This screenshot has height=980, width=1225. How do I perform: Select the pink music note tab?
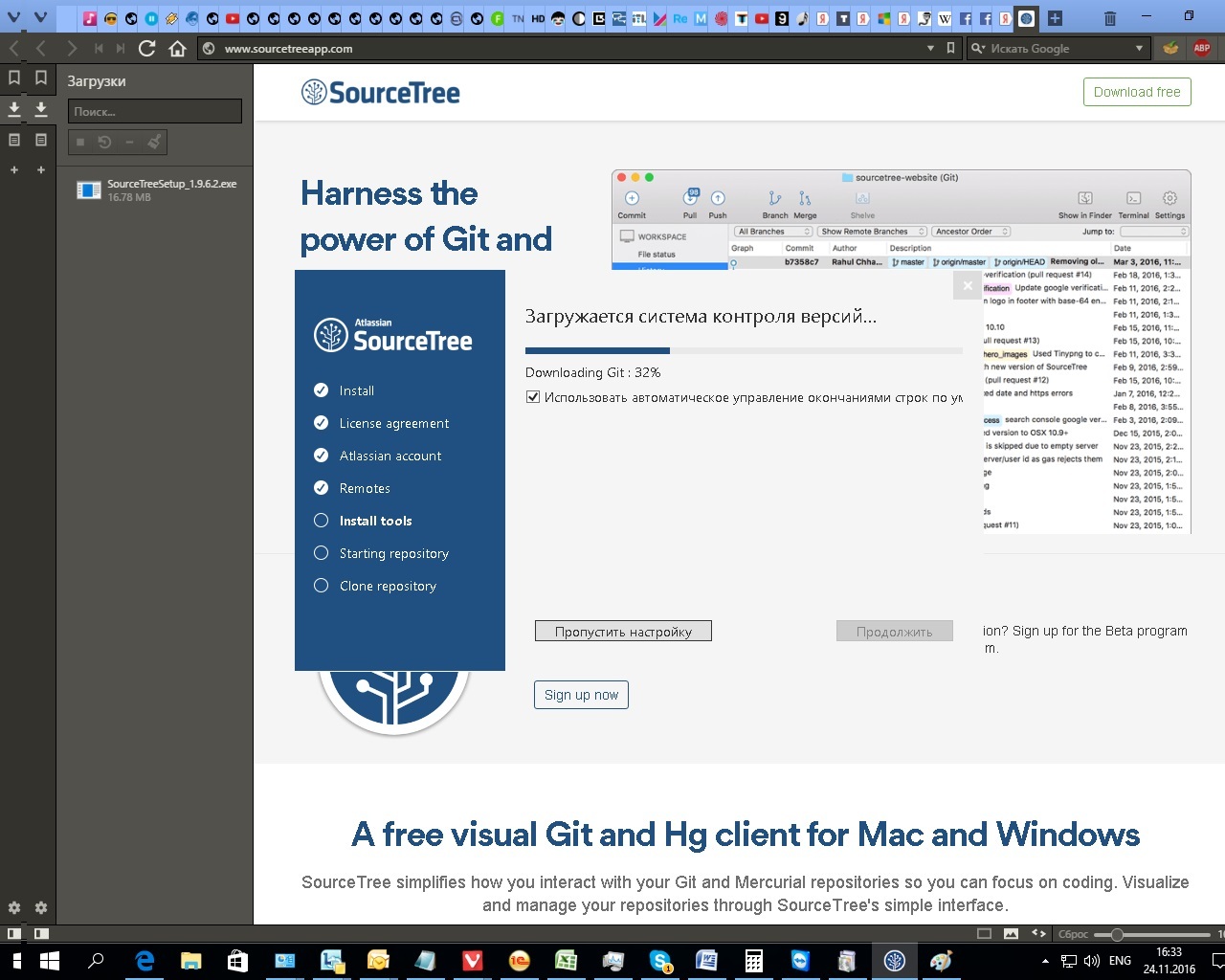(89, 18)
